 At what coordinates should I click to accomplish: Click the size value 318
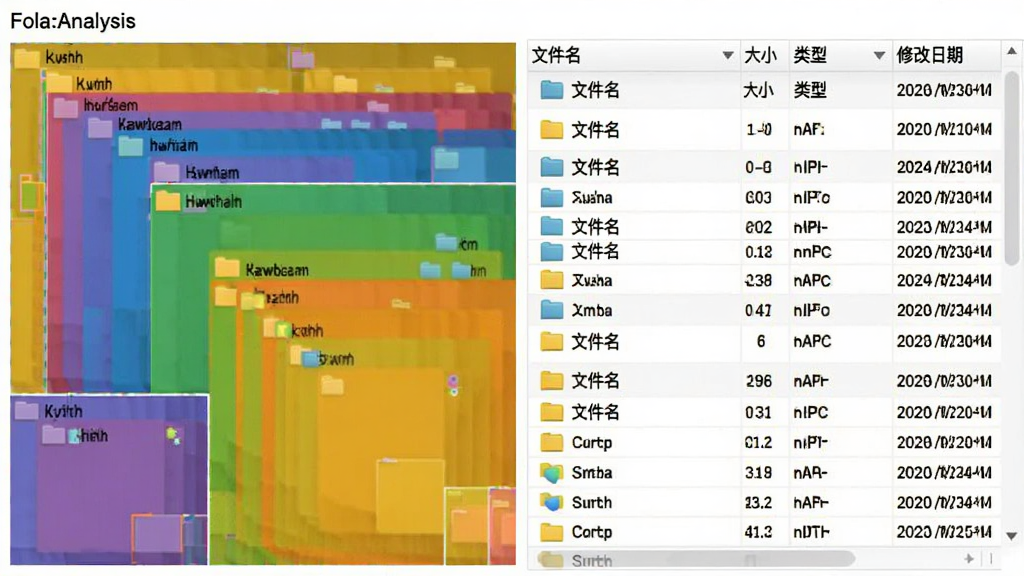[x=758, y=473]
